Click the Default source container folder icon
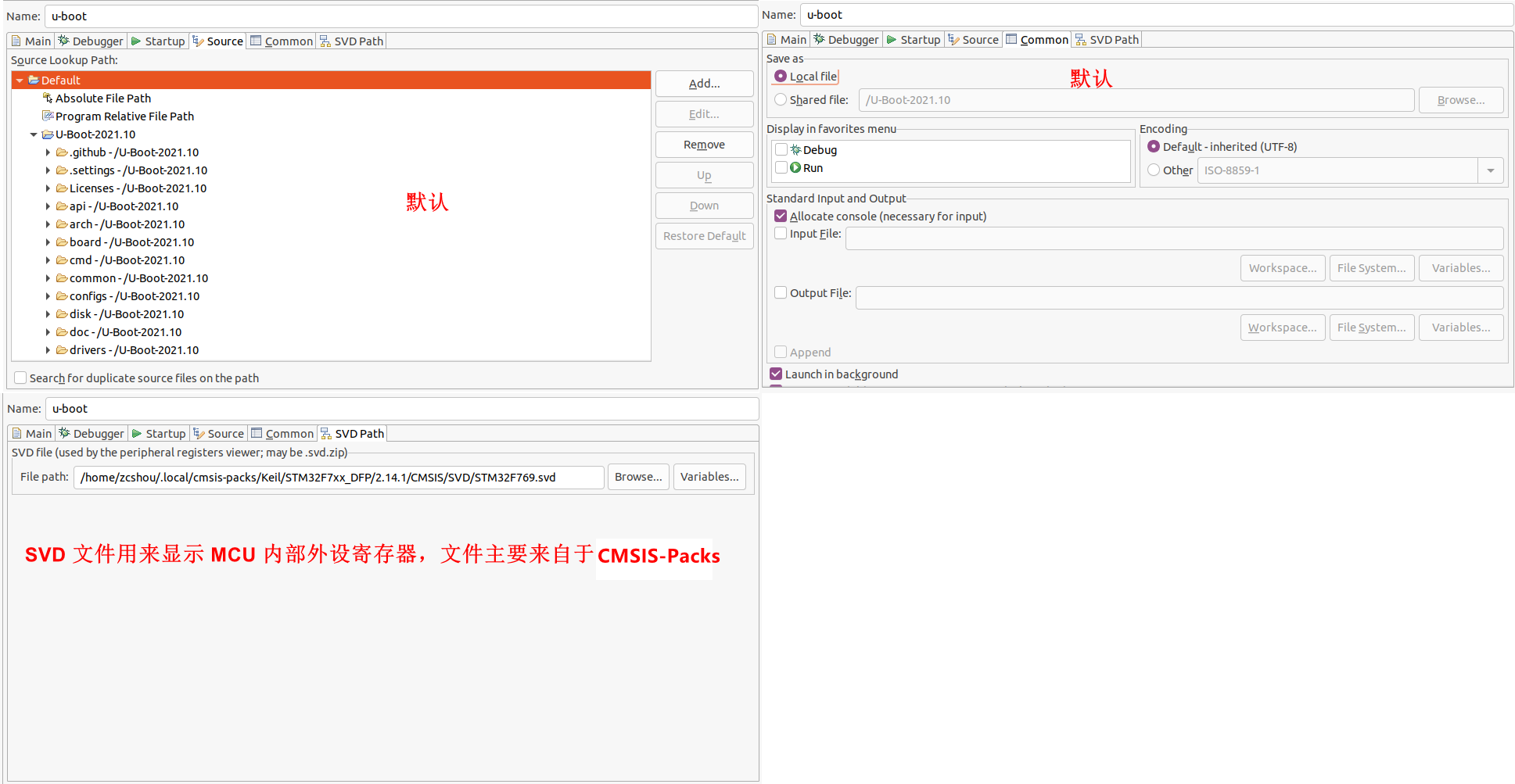The image size is (1515, 784). (34, 81)
